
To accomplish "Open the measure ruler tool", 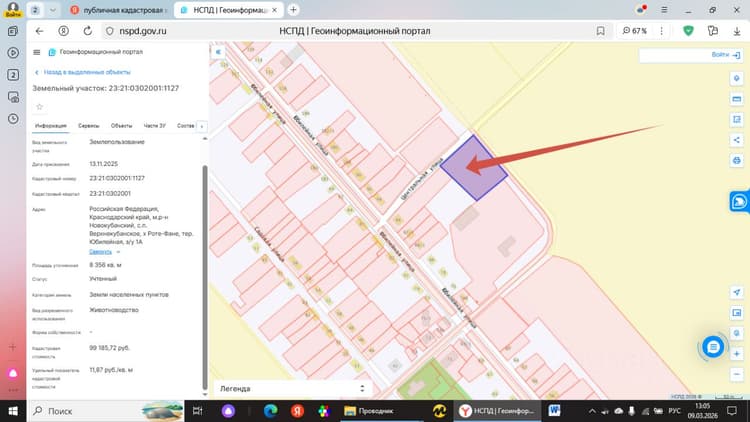I will 737,99.
